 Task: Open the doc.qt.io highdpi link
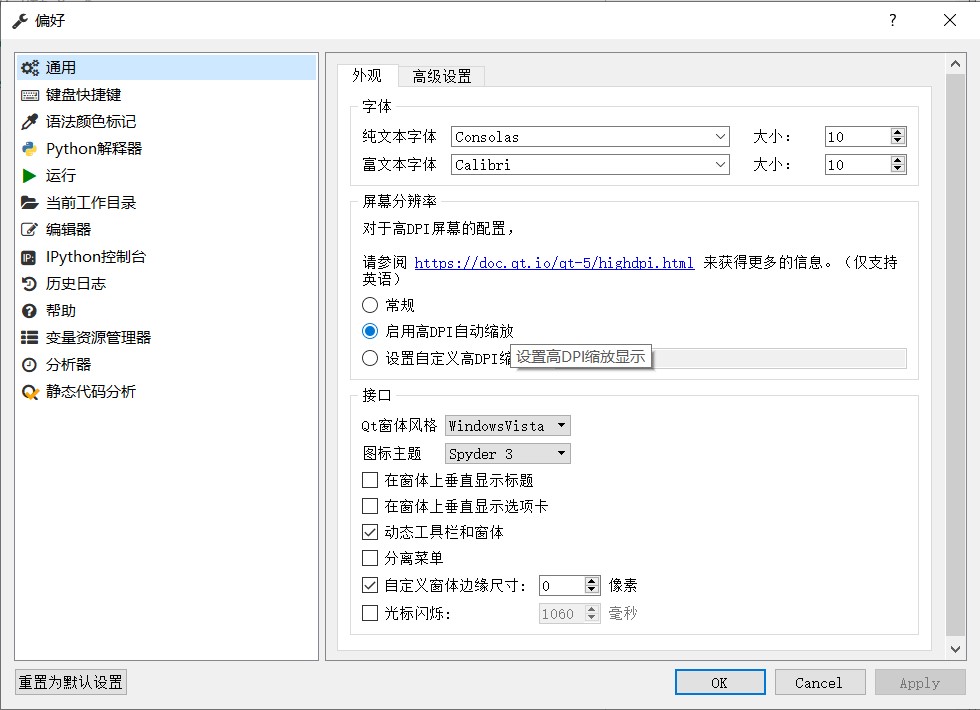554,262
